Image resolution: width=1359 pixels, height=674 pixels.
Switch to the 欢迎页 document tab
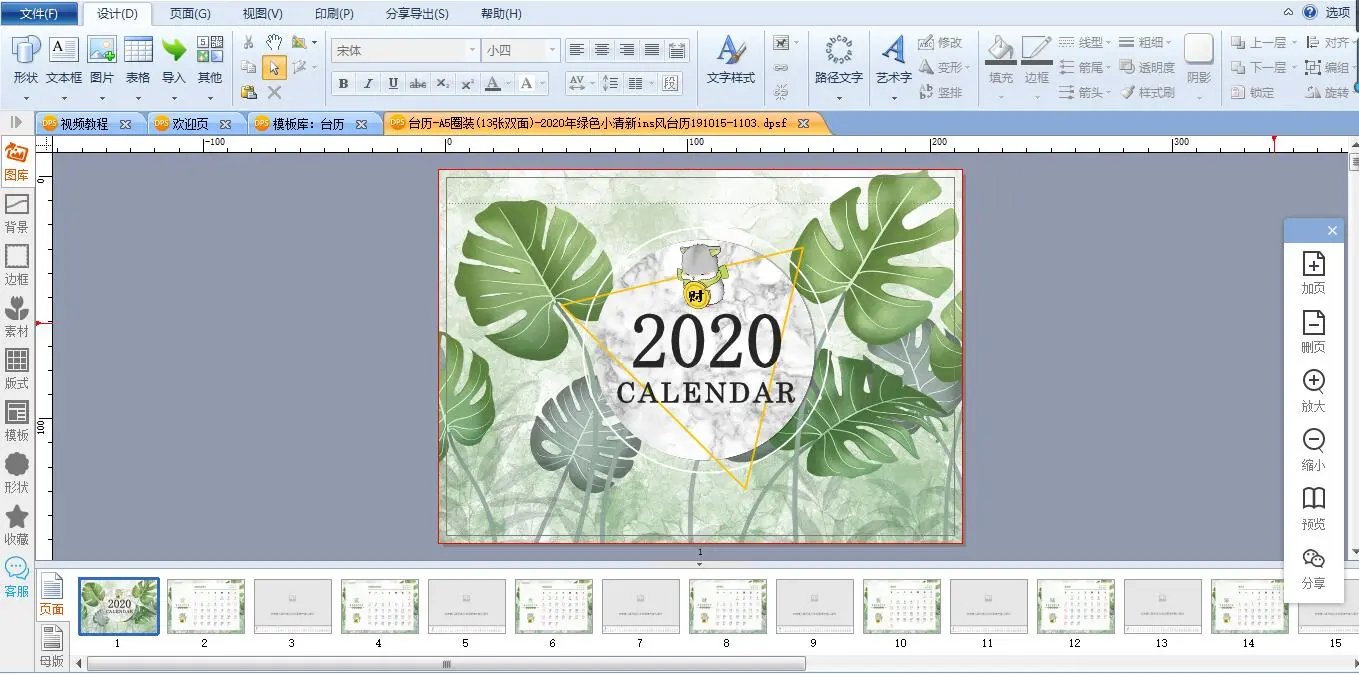190,124
